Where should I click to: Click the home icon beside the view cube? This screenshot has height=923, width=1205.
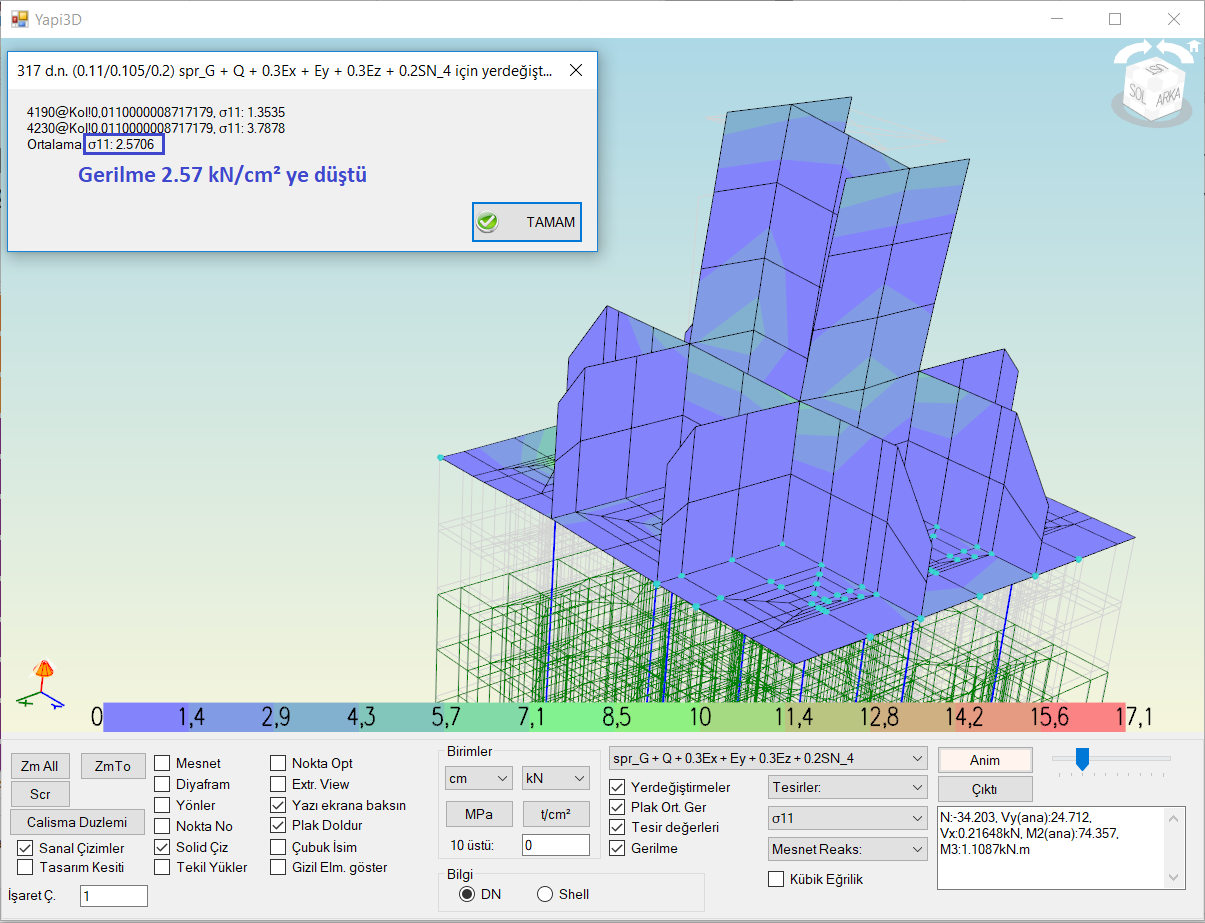[1192, 46]
